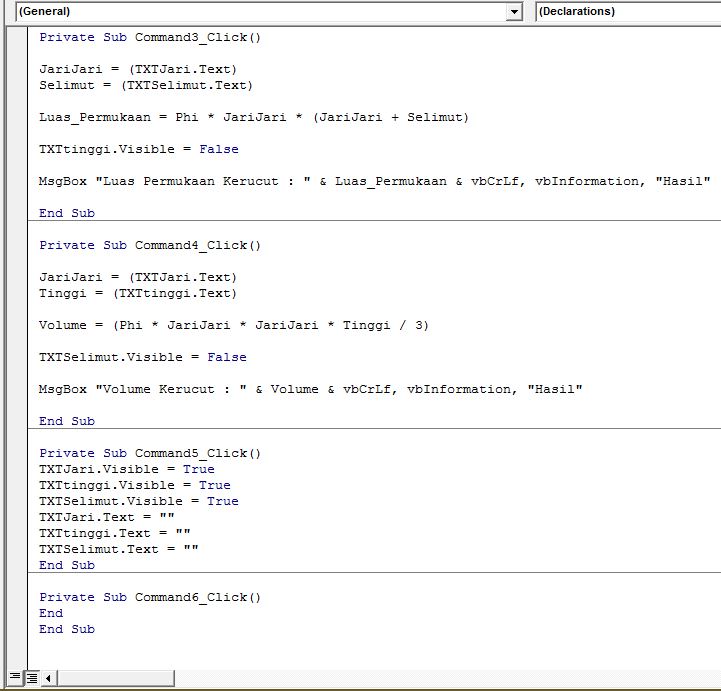Image resolution: width=721 pixels, height=691 pixels.
Task: Open the (Declarations) procedure combo box
Action: point(628,11)
